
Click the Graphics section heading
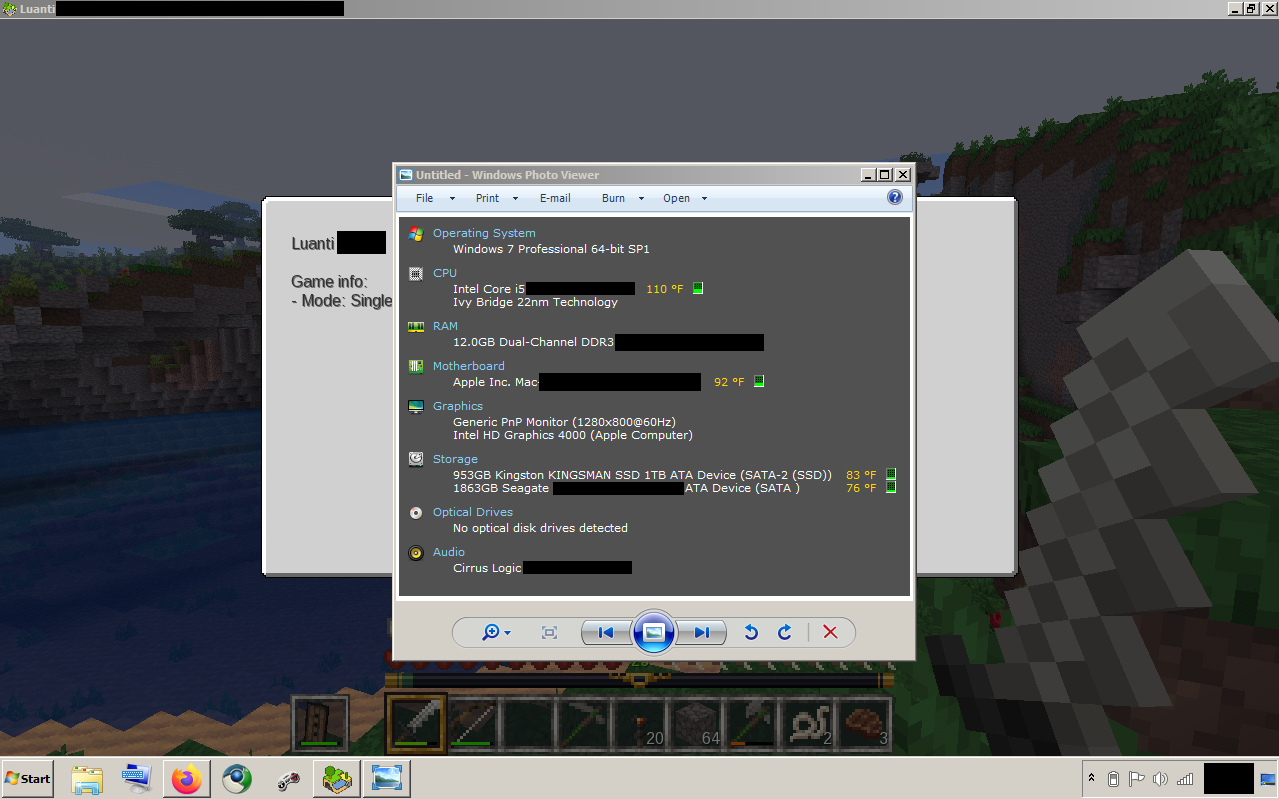pyautogui.click(x=458, y=406)
